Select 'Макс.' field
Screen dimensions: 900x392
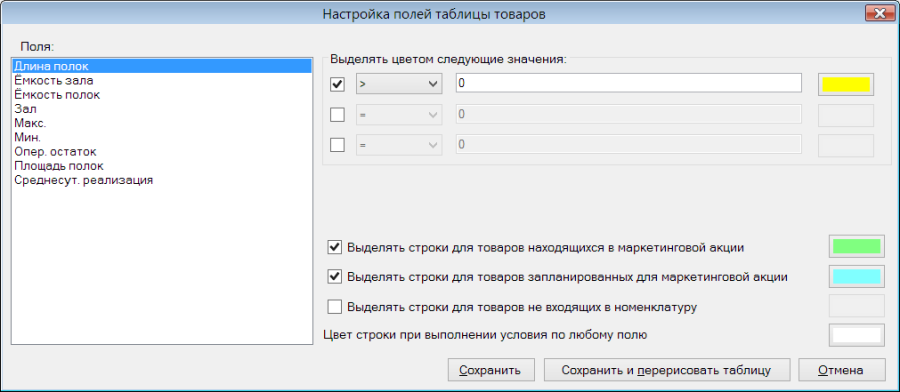pos(161,123)
